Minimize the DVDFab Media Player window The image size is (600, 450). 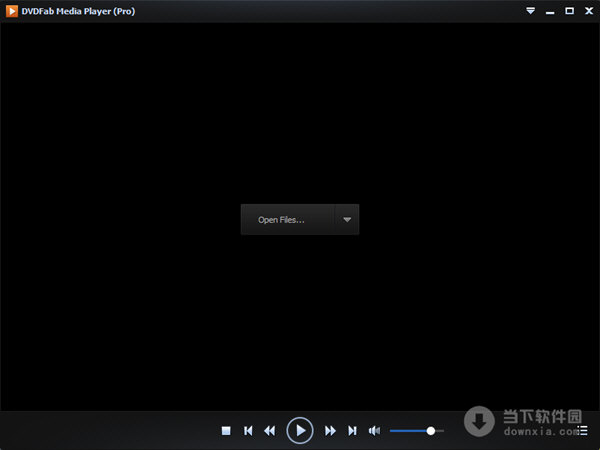pyautogui.click(x=550, y=13)
